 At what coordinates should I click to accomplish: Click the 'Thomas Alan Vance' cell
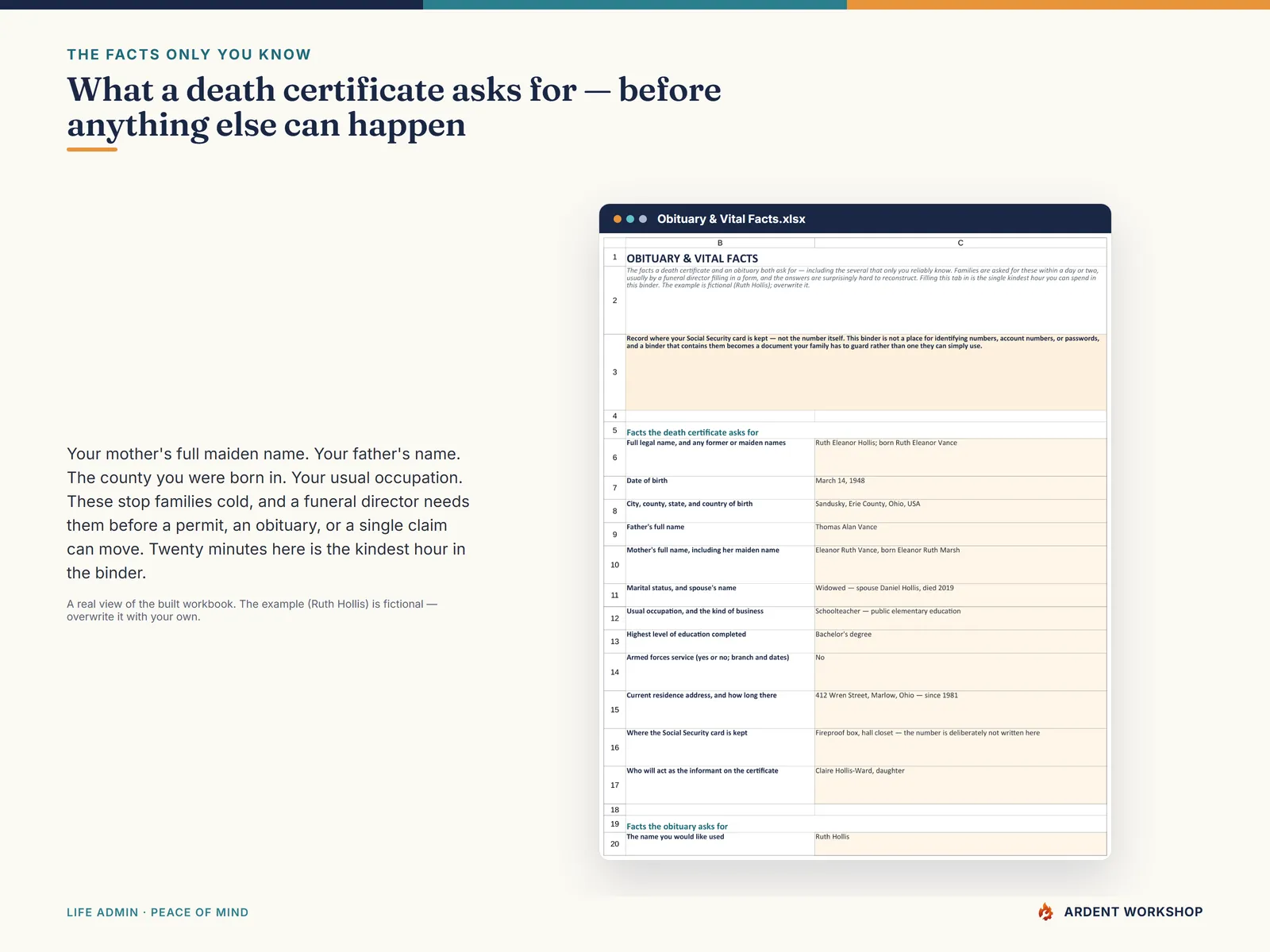(960, 534)
